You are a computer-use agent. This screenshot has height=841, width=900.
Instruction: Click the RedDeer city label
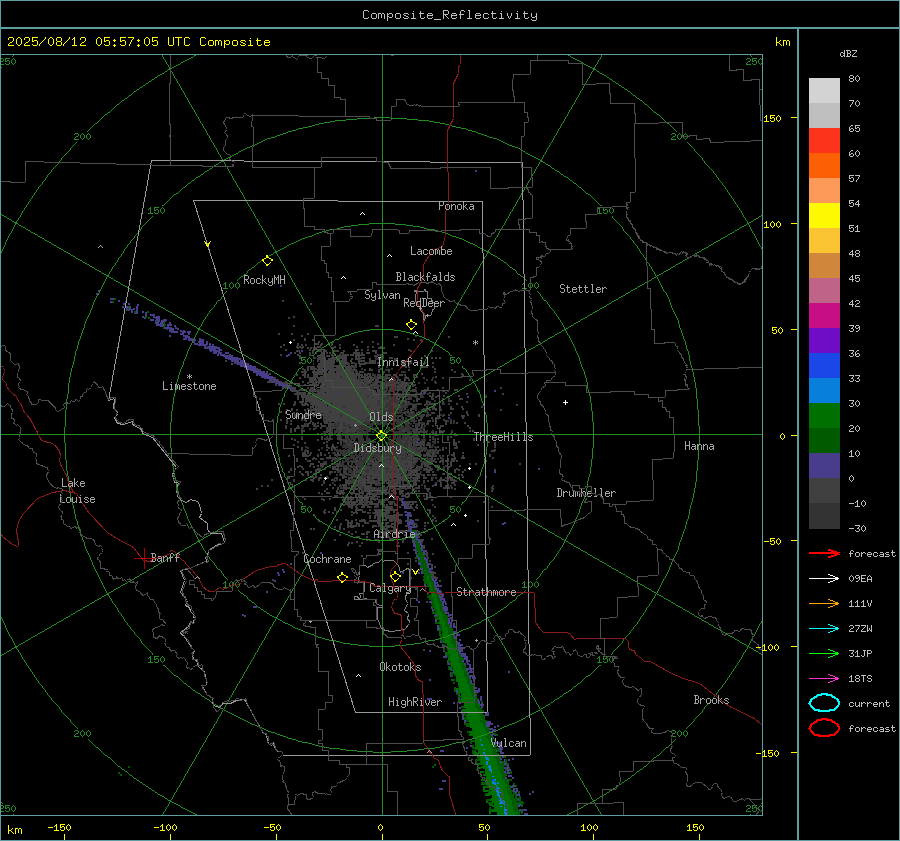424,303
